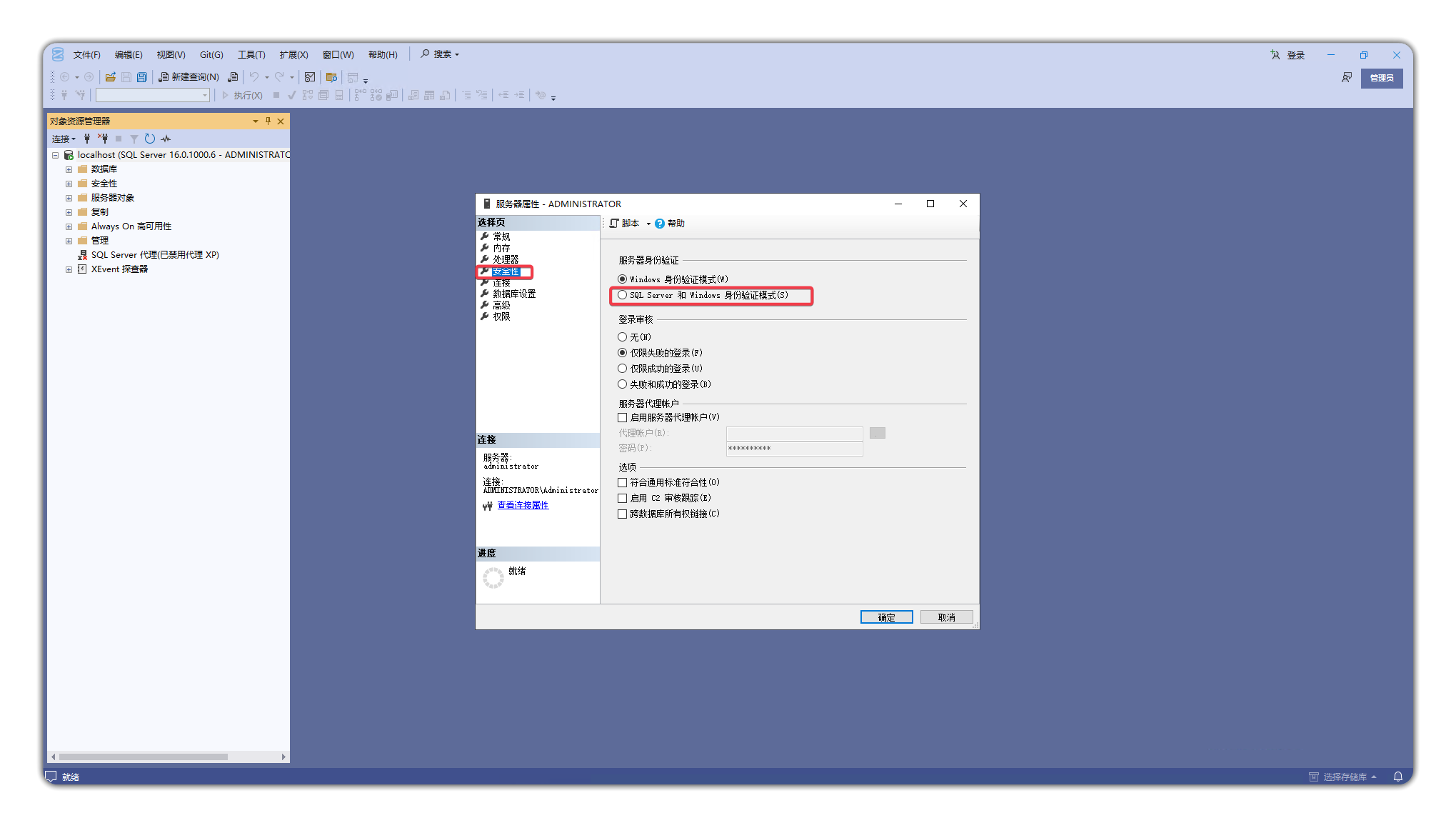Click the 查看连接属性 link
Screen dimensions: 1456x813
point(523,505)
